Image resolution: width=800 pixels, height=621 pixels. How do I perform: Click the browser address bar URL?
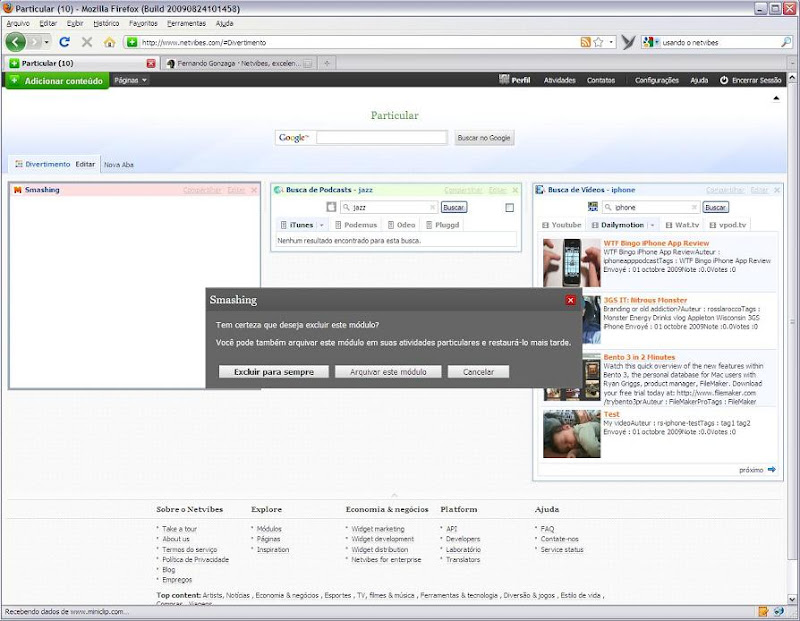point(204,43)
